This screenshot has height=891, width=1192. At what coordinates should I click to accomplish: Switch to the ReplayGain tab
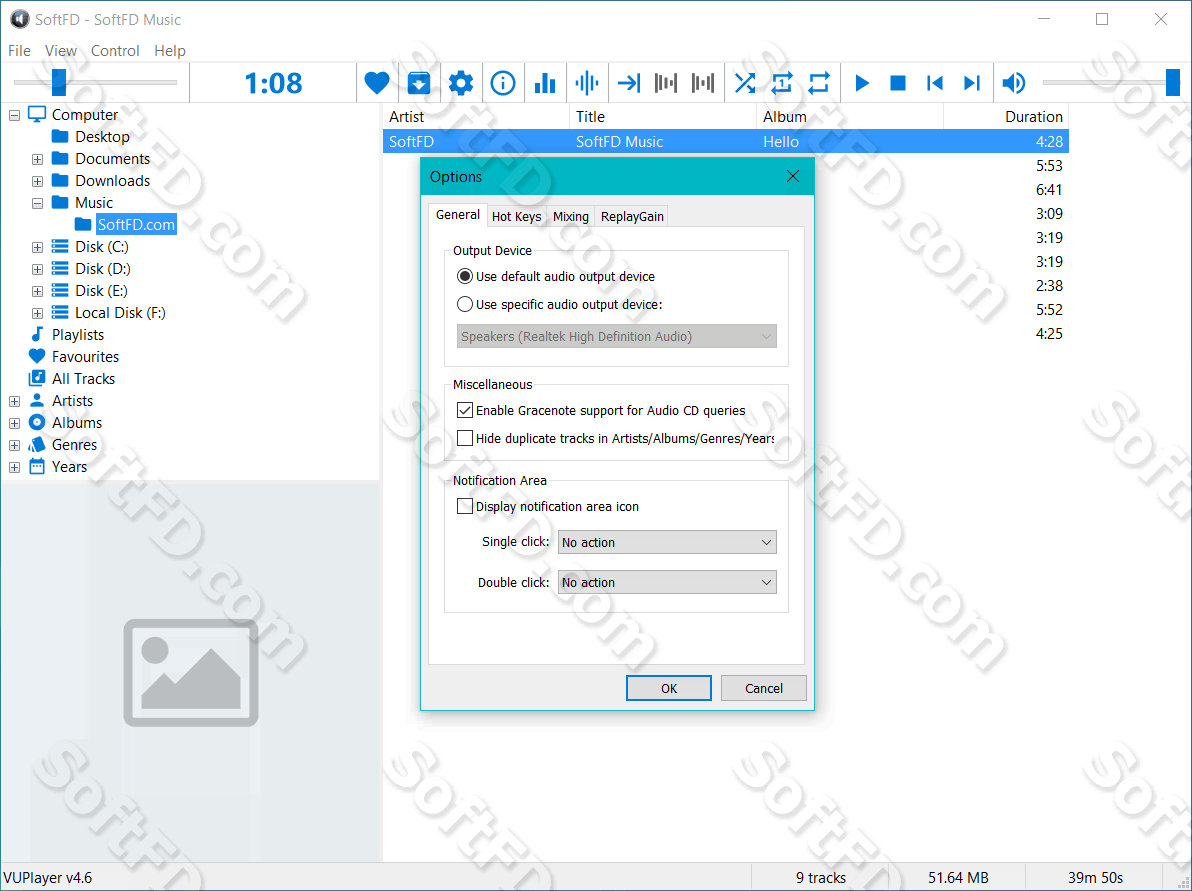pos(632,217)
